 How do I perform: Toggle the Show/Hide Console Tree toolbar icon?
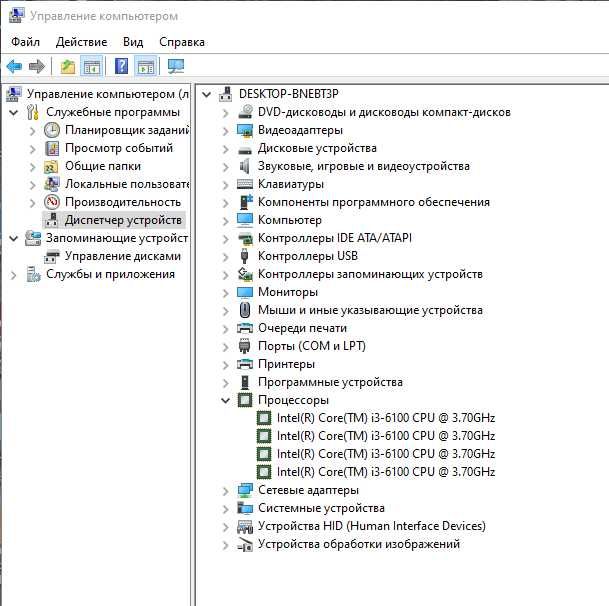tap(92, 66)
